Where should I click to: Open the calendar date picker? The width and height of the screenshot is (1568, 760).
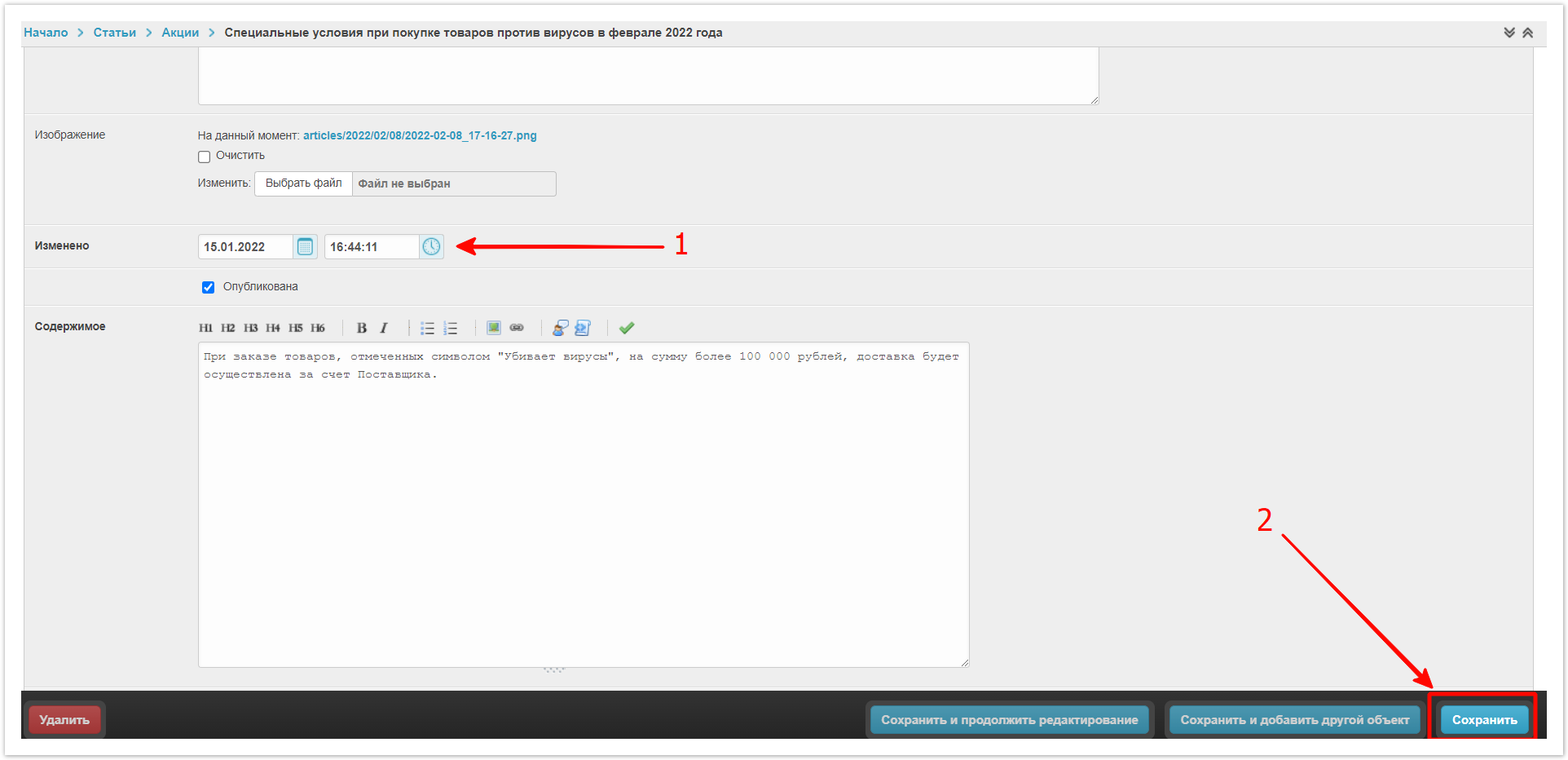305,246
